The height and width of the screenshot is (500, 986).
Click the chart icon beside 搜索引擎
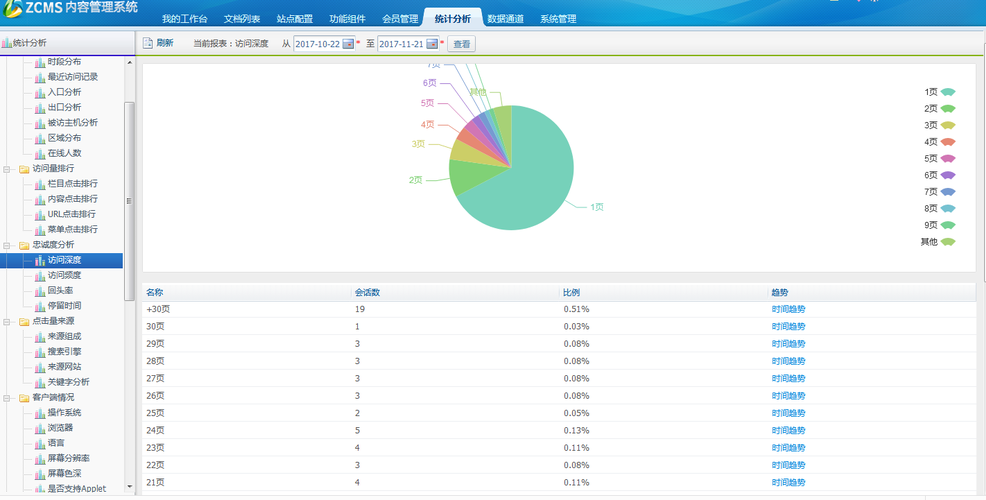point(39,352)
